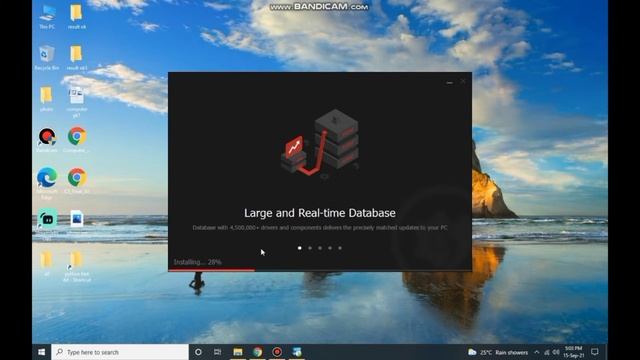
Task: Minimize the installer window
Action: point(449,82)
